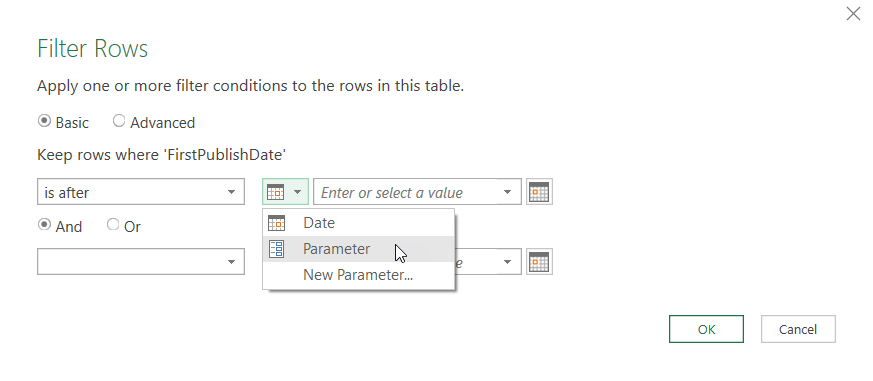Click the Date calendar icon in menu
873x381 pixels.
pos(276,223)
